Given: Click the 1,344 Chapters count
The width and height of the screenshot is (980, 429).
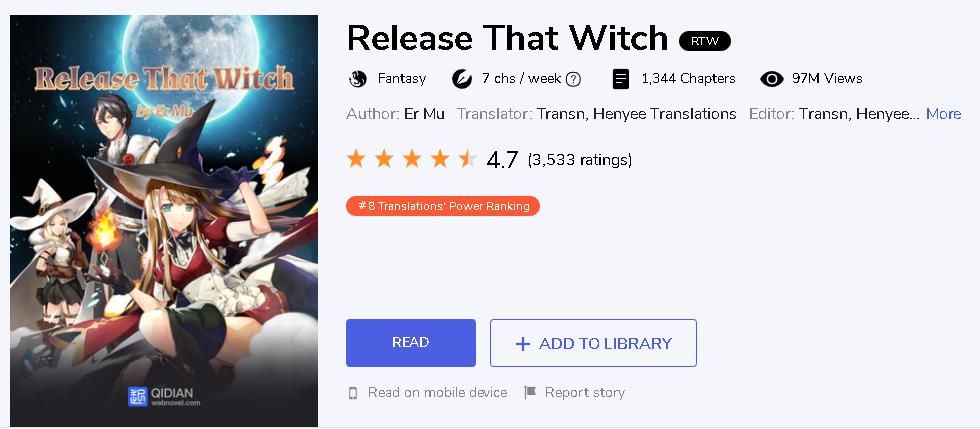Looking at the screenshot, I should [x=688, y=79].
